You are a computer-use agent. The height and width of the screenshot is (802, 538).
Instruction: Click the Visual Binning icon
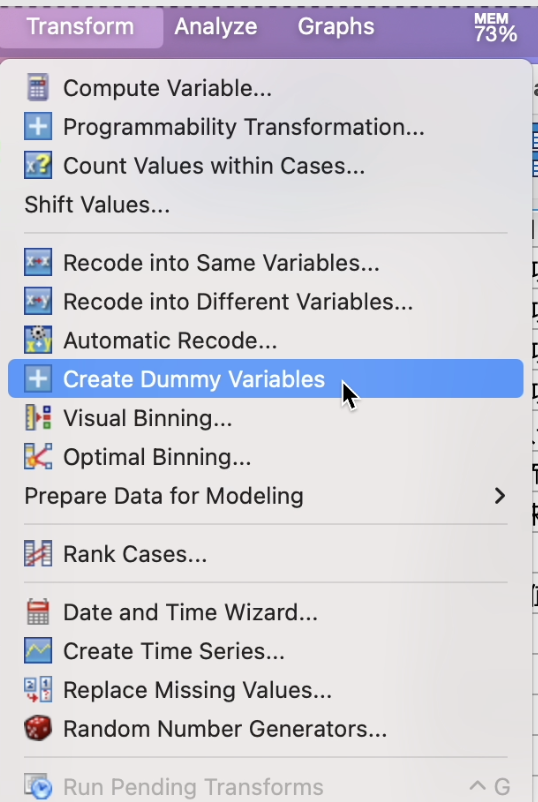[x=37, y=418]
